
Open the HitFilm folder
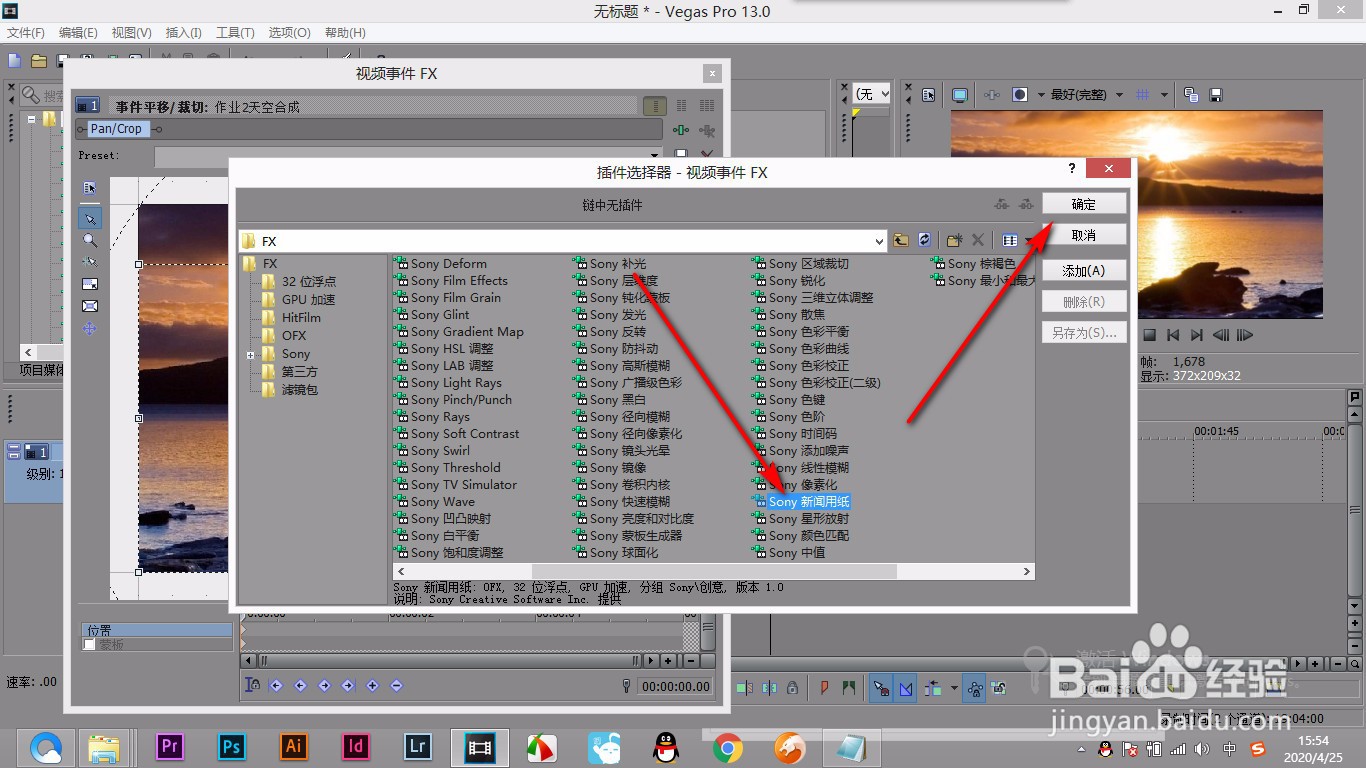pyautogui.click(x=291, y=317)
